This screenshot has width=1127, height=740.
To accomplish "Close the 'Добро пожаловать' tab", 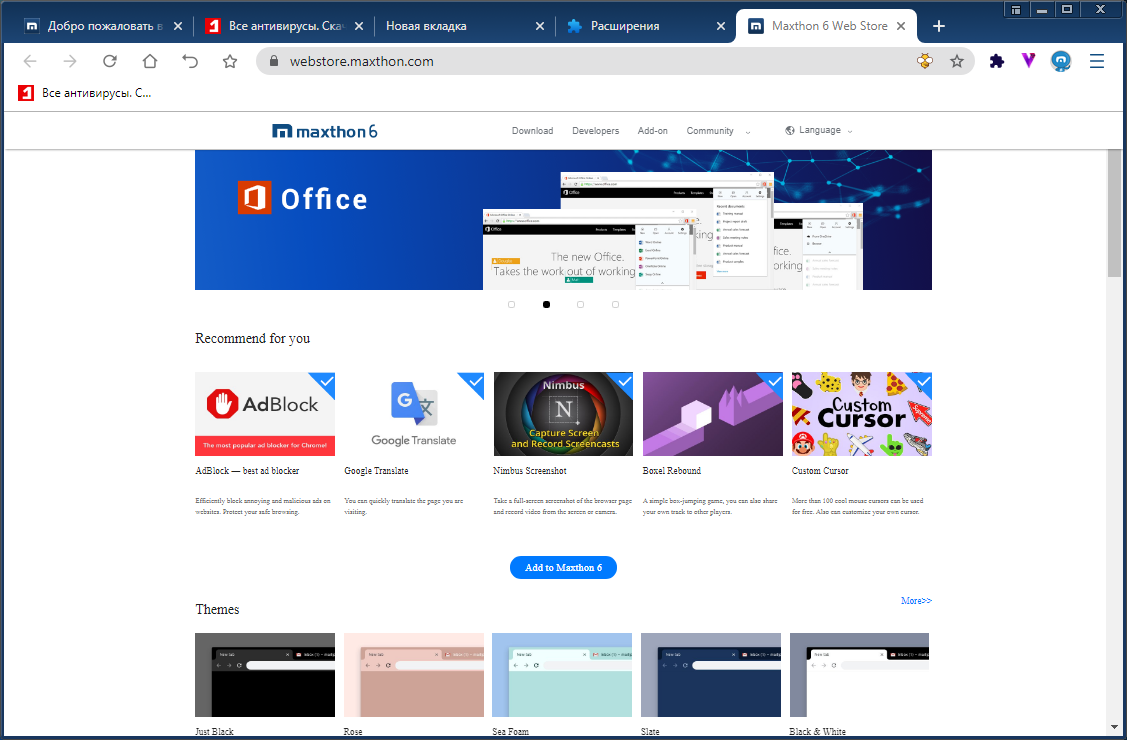I will pyautogui.click(x=178, y=26).
